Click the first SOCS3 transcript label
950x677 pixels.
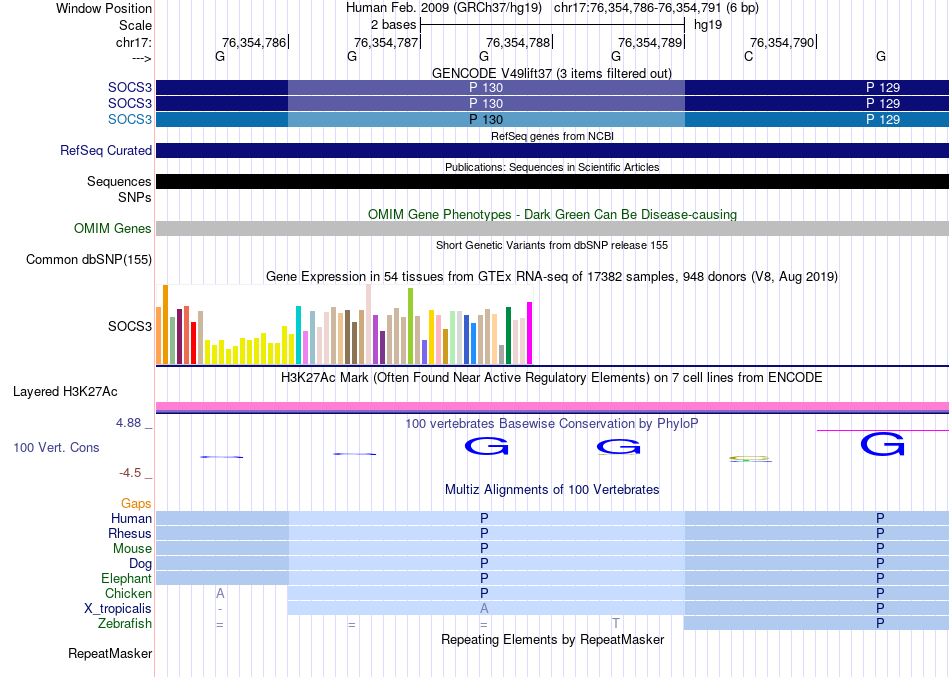click(x=130, y=87)
